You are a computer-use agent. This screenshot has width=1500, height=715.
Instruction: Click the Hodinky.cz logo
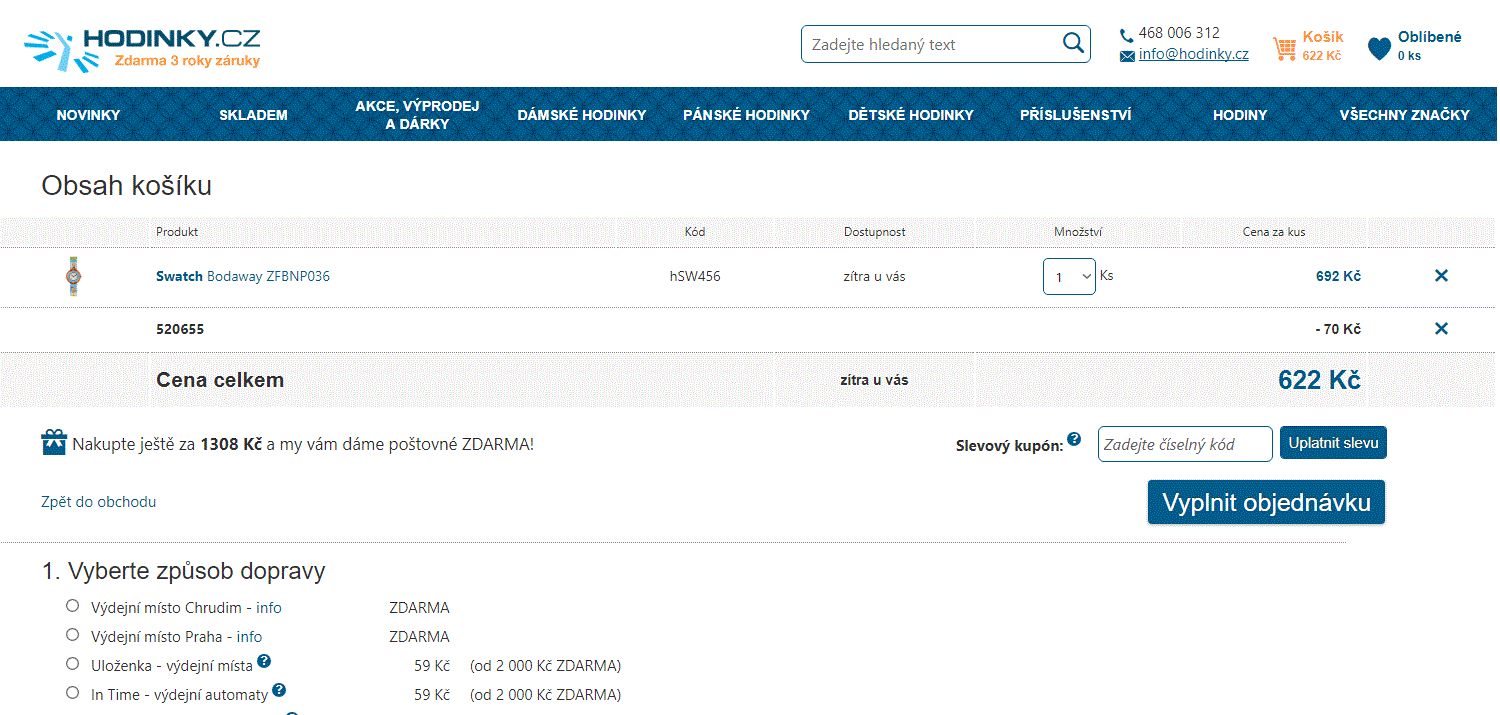click(142, 48)
